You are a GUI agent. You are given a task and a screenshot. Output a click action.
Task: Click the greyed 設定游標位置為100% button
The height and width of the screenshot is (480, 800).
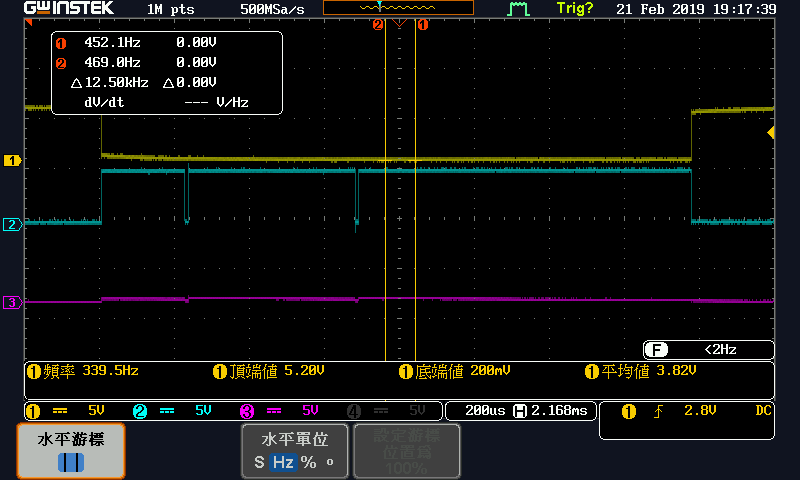(x=407, y=451)
